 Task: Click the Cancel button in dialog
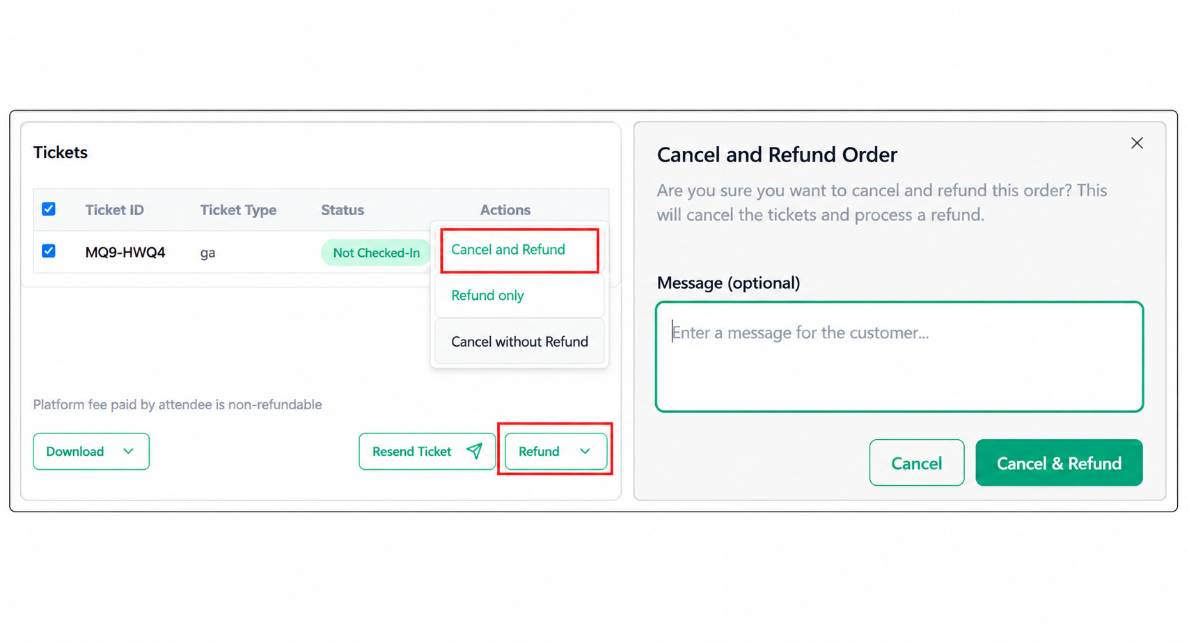916,463
